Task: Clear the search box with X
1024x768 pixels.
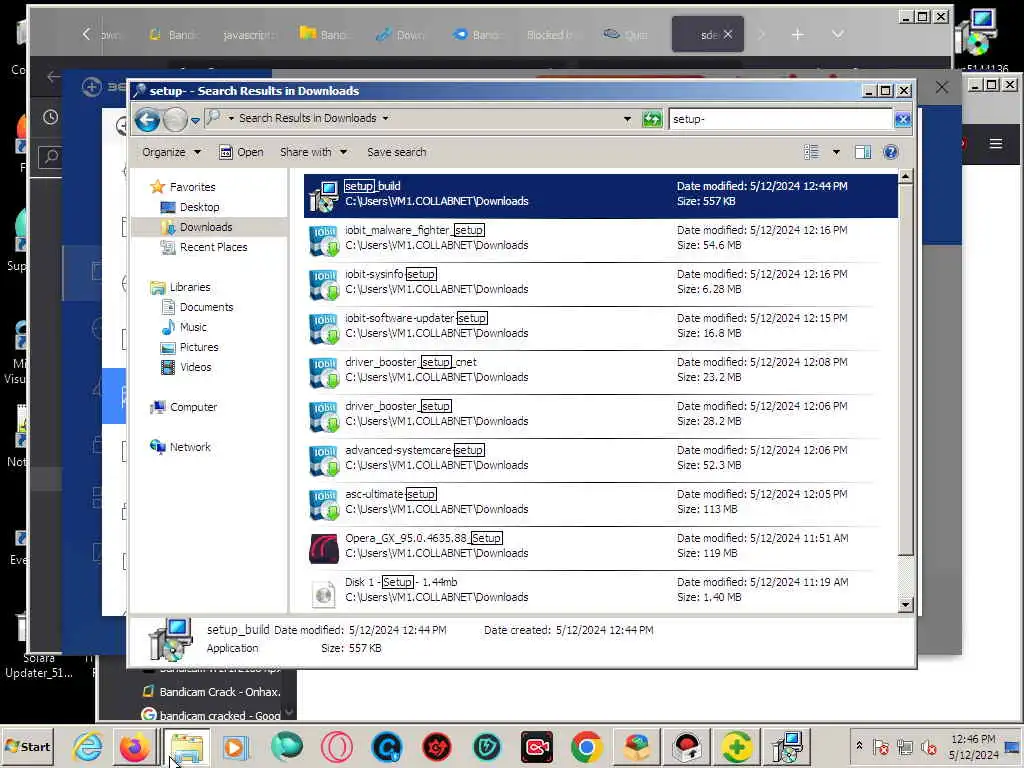Action: (x=903, y=119)
